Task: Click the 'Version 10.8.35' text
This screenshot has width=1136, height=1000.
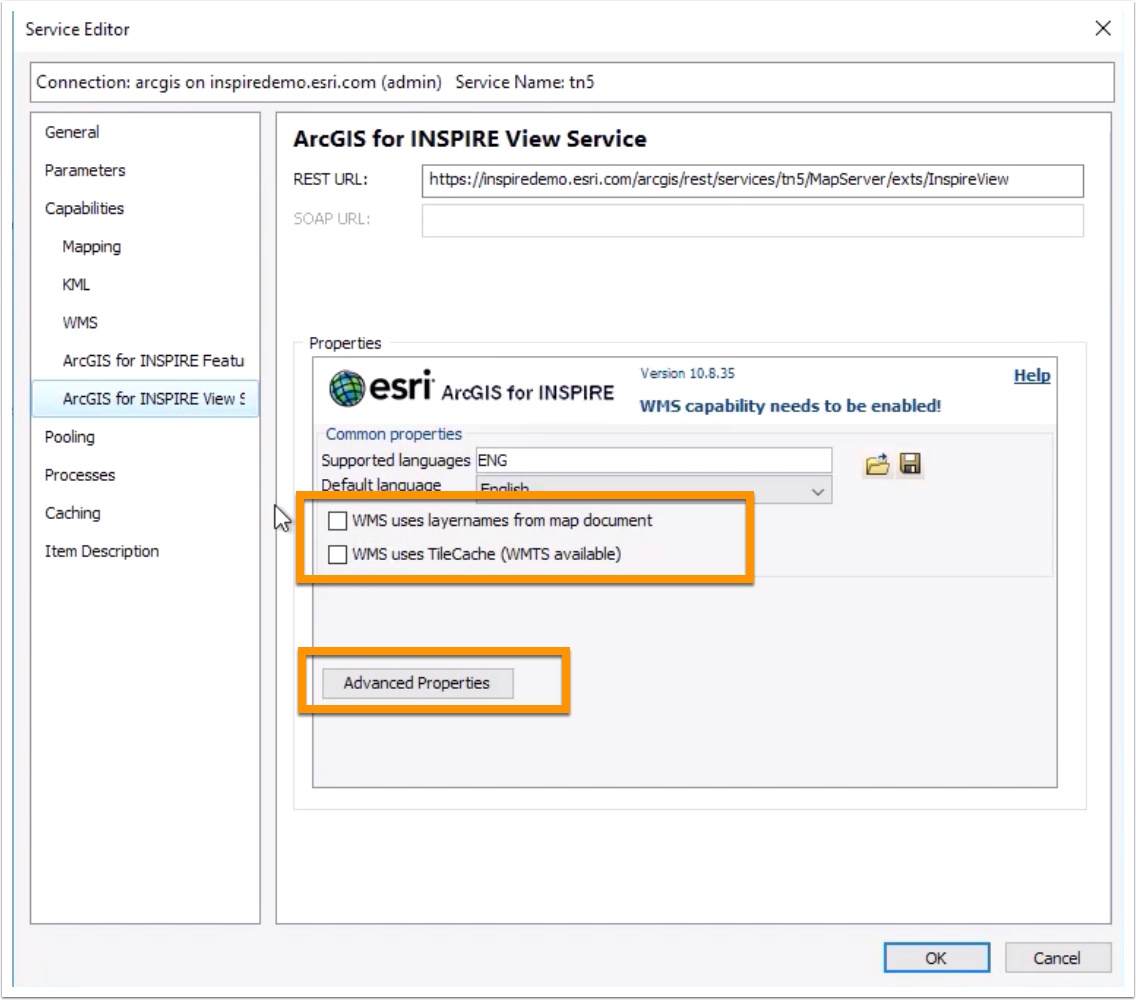Action: click(x=687, y=374)
